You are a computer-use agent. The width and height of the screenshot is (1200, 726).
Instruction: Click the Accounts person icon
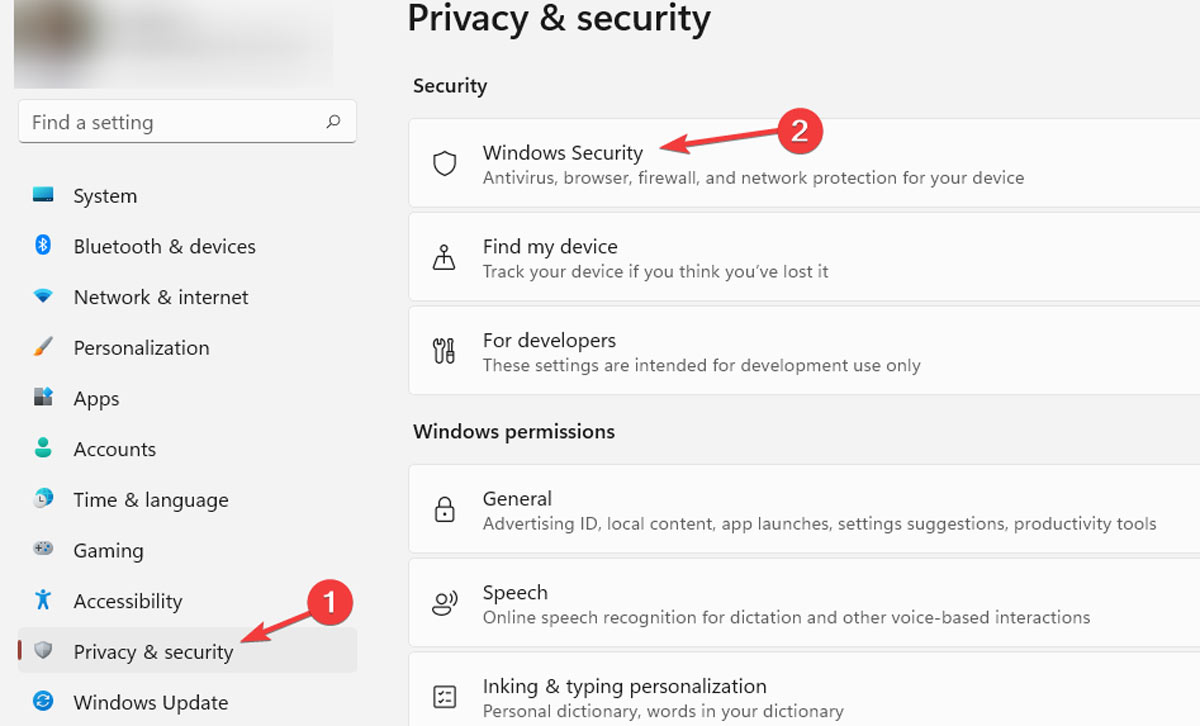click(x=41, y=448)
